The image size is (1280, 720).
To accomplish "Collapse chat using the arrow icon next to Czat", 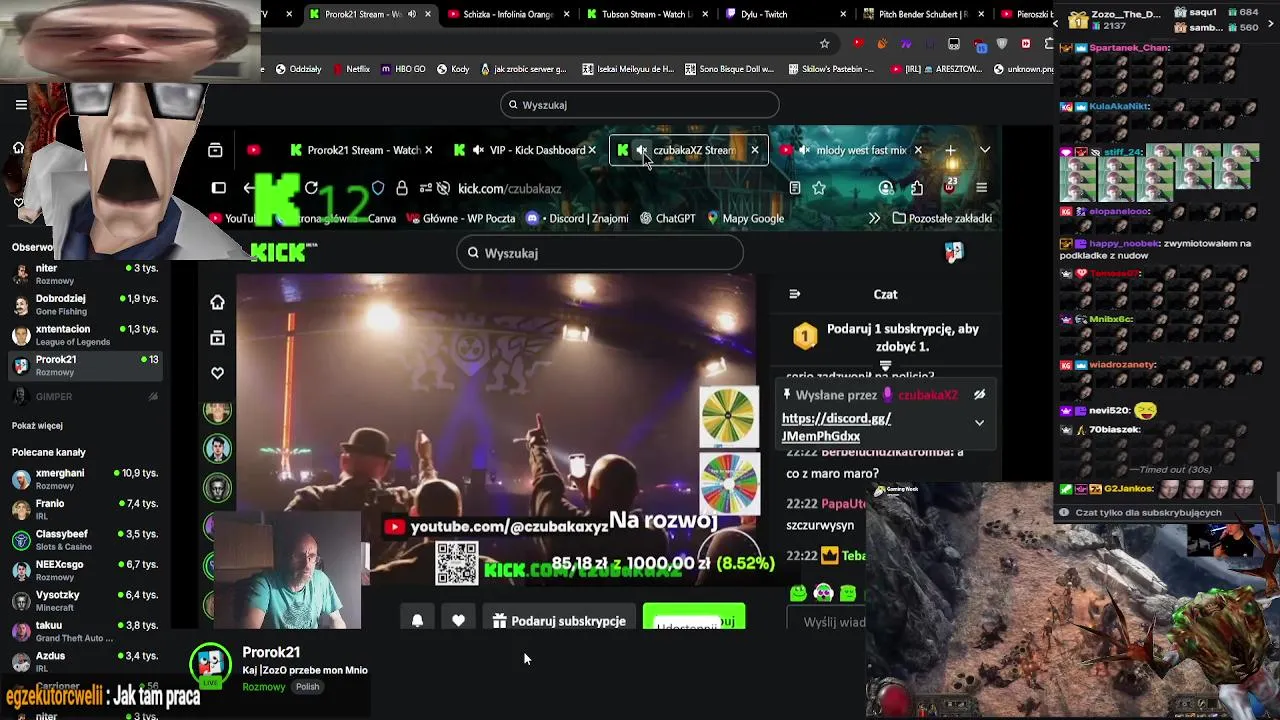I will tap(794, 294).
